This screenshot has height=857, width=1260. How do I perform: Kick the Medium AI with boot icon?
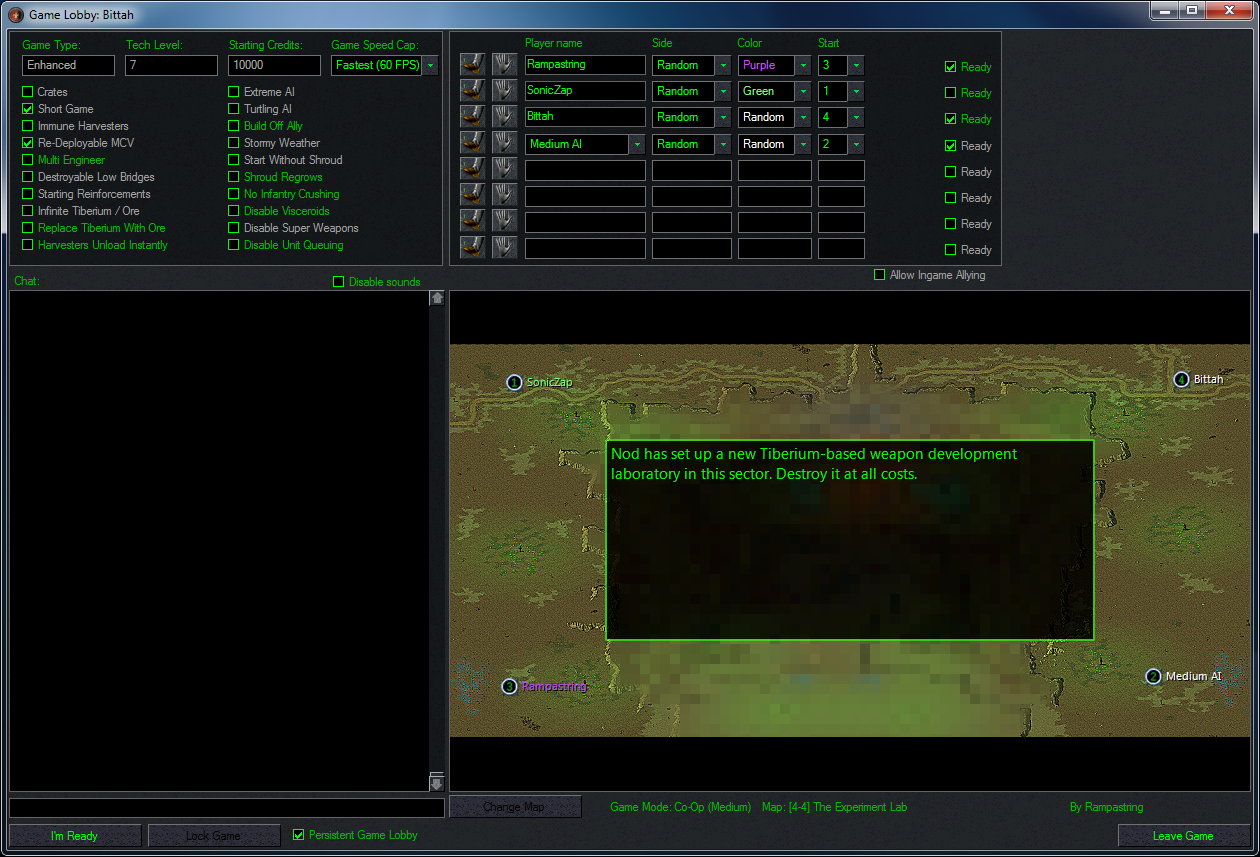(x=472, y=143)
